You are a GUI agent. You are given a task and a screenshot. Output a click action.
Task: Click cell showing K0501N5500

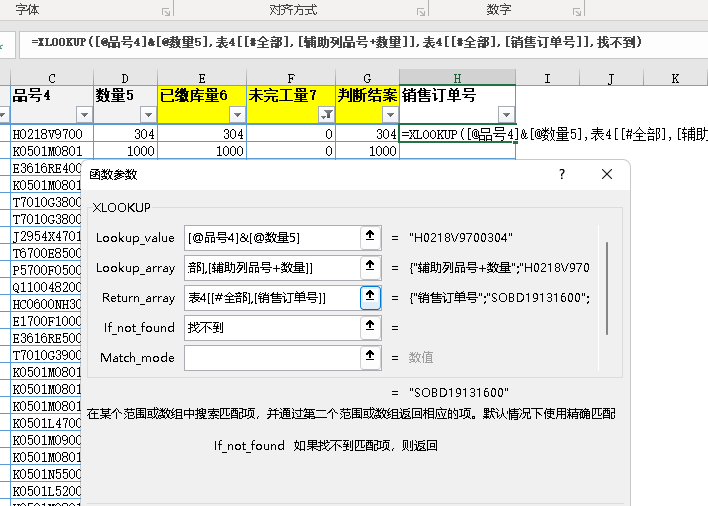(46, 474)
